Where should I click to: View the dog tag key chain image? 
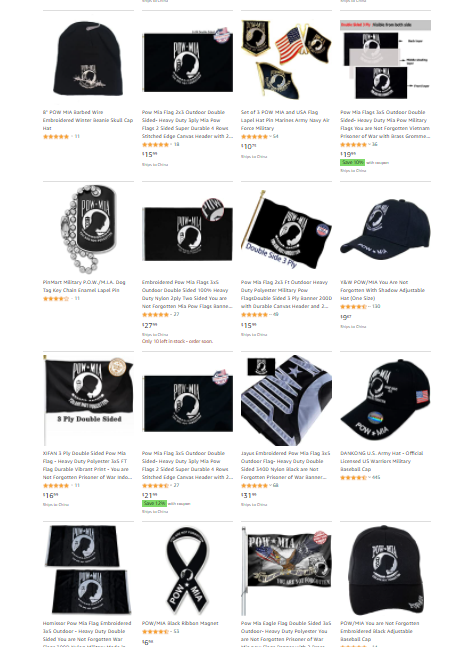pos(88,228)
